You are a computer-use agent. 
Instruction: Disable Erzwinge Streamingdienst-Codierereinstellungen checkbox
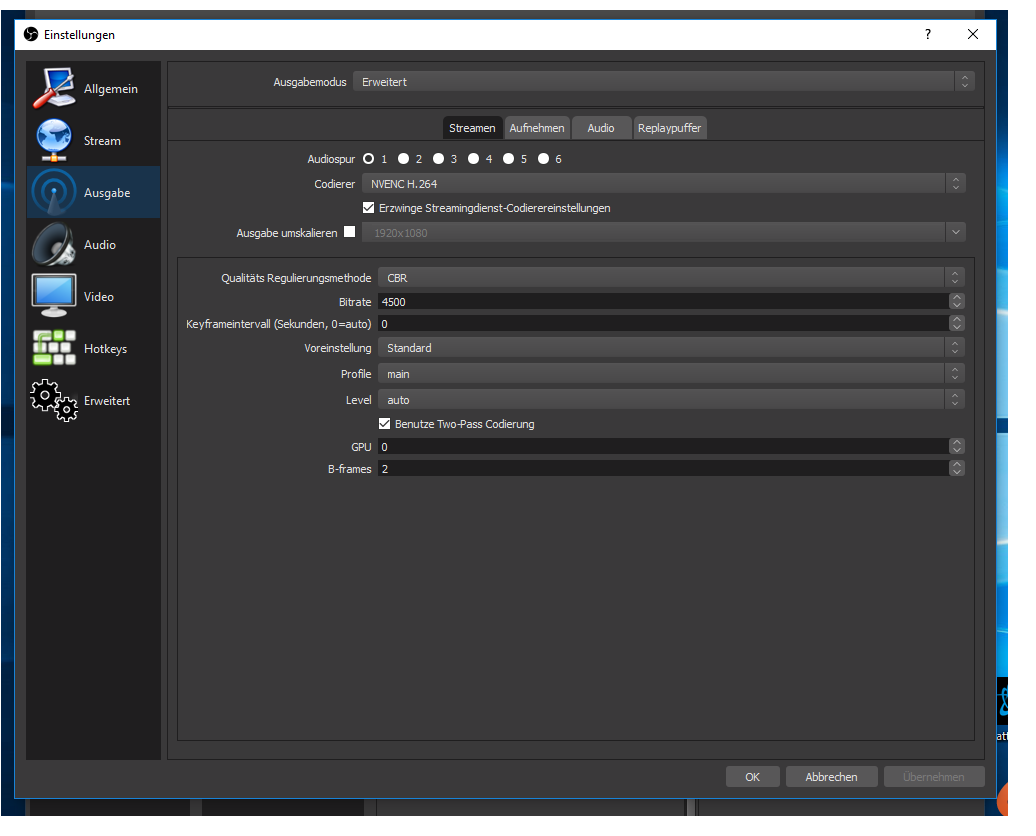[369, 208]
